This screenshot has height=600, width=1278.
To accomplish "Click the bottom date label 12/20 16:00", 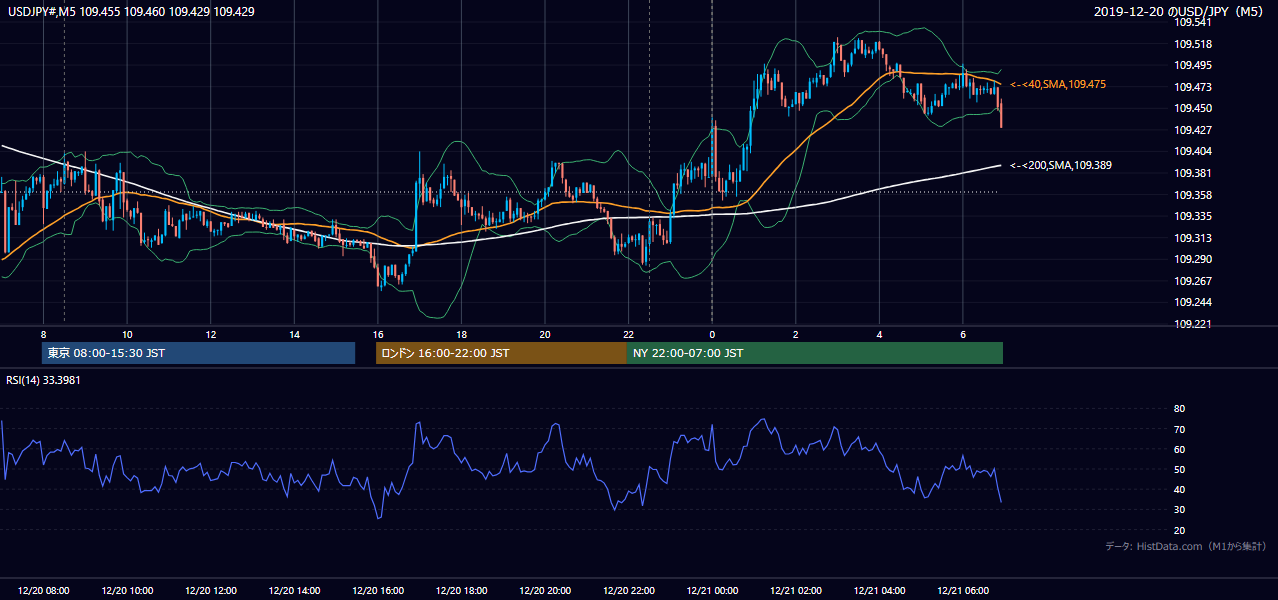I will pos(378,591).
